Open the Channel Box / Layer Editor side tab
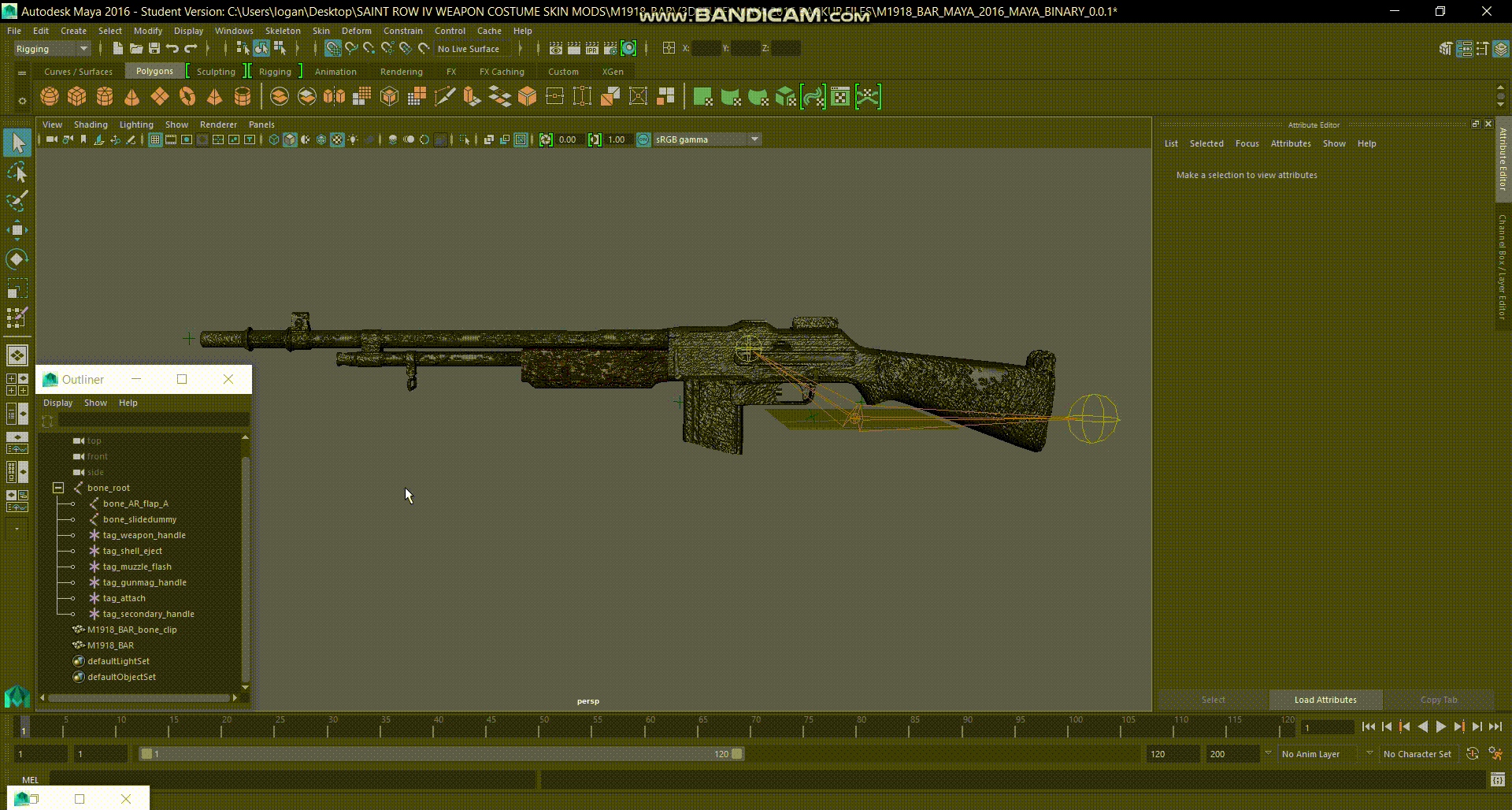This screenshot has width=1512, height=810. pyautogui.click(x=1503, y=267)
